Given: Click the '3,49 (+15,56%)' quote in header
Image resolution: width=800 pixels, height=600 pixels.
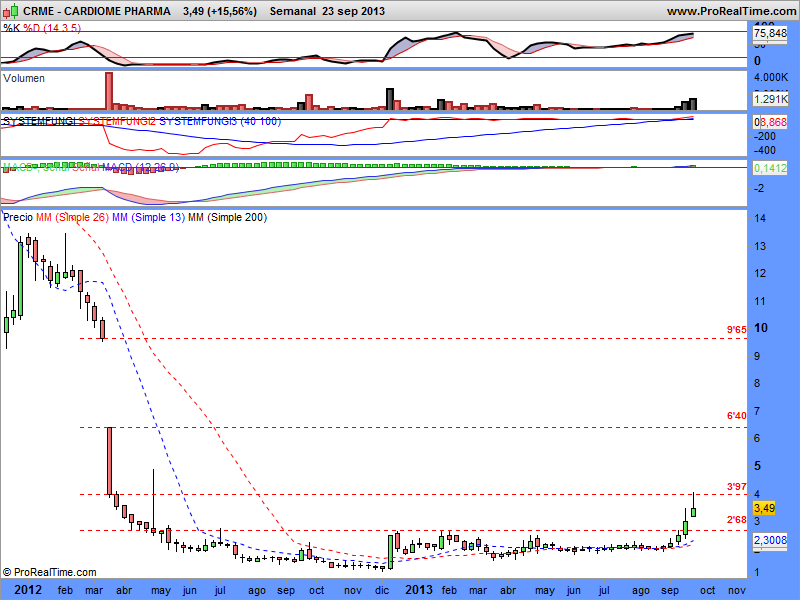Looking at the screenshot, I should [x=220, y=11].
